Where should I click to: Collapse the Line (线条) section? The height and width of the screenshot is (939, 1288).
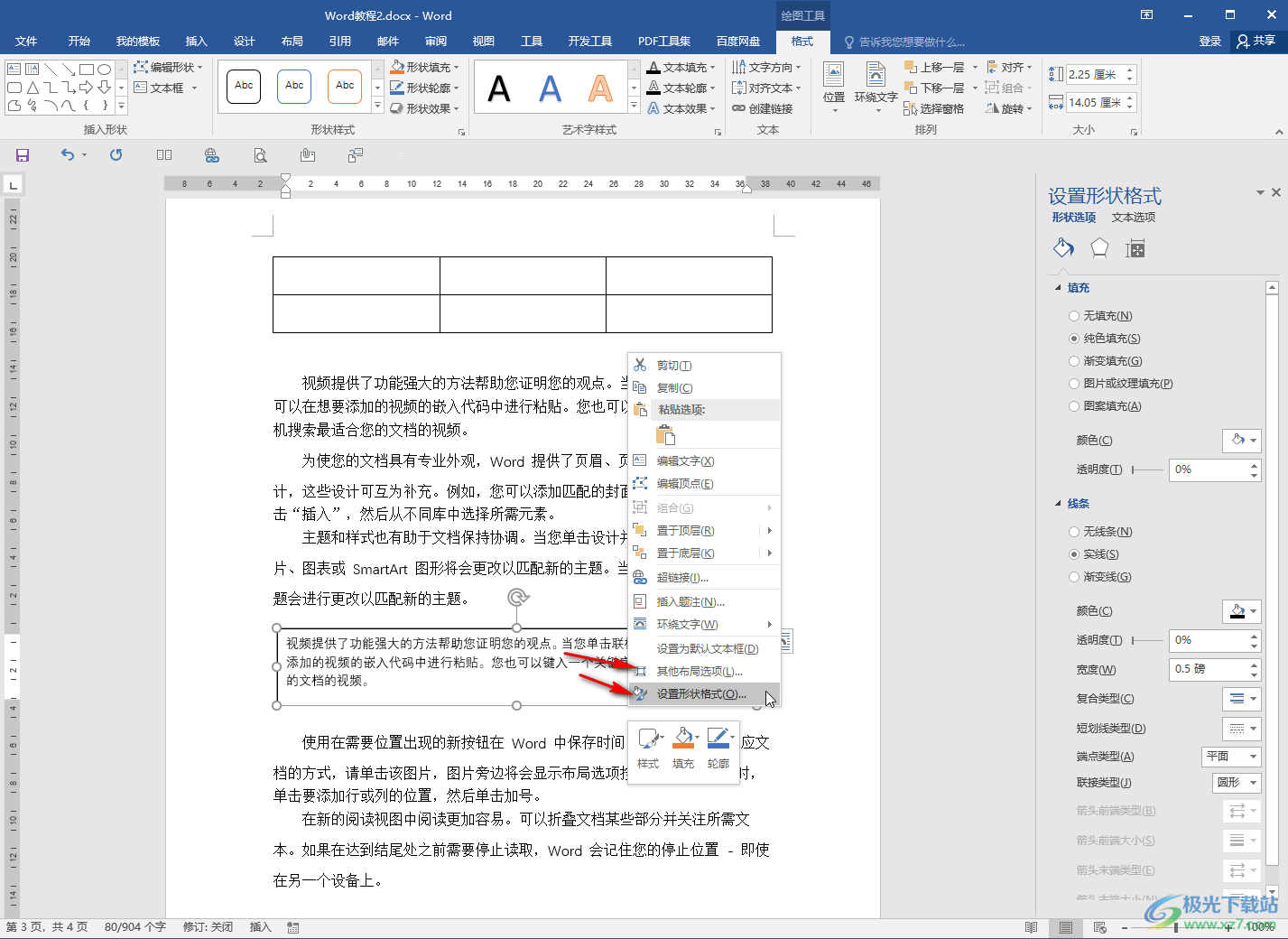click(1059, 504)
